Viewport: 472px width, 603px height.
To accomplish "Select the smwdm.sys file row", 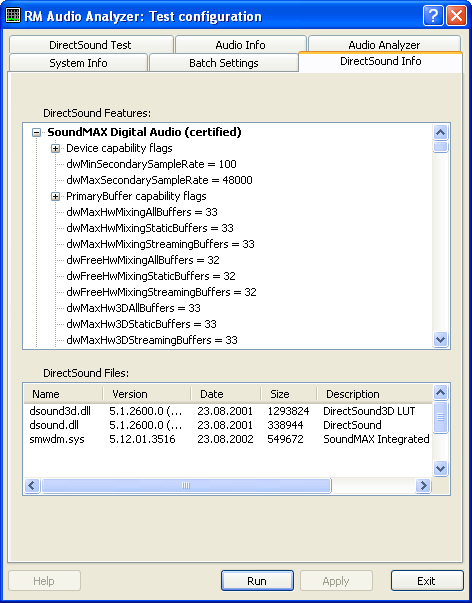I will click(228, 439).
